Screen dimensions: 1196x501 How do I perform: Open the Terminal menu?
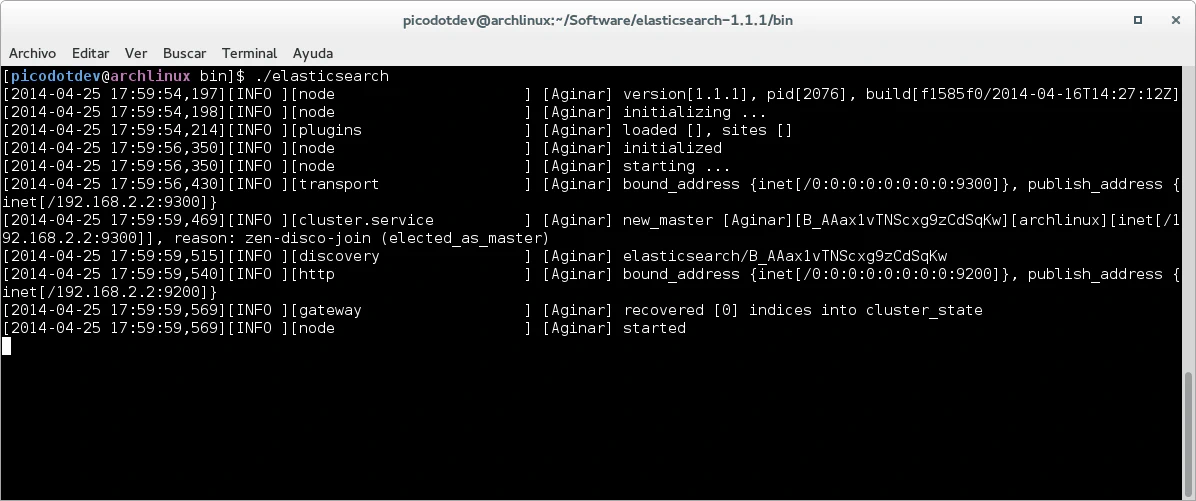249,53
